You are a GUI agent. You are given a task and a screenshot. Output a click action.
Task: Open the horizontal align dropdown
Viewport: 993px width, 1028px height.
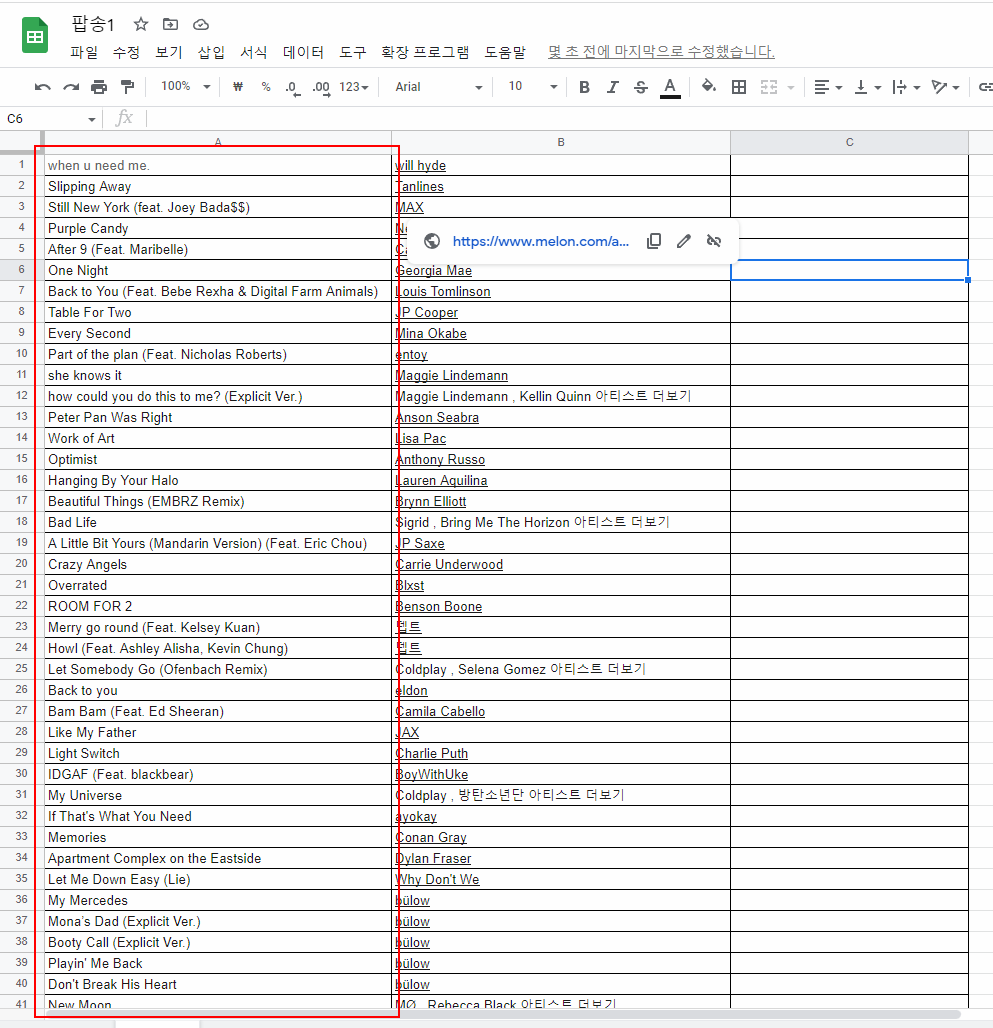click(x=828, y=87)
